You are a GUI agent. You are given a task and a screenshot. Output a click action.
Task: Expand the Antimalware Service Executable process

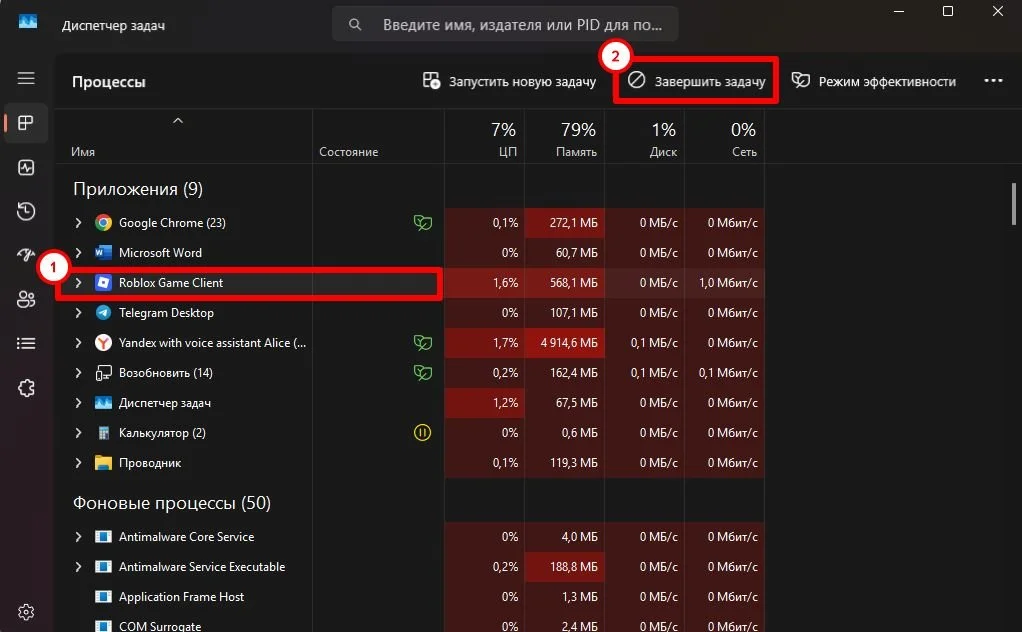(x=78, y=567)
